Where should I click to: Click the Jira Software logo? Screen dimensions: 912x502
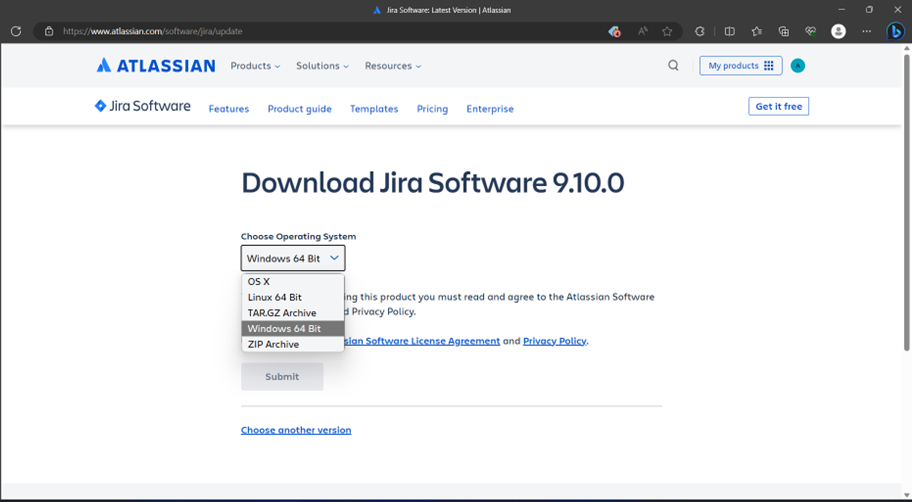click(x=142, y=106)
